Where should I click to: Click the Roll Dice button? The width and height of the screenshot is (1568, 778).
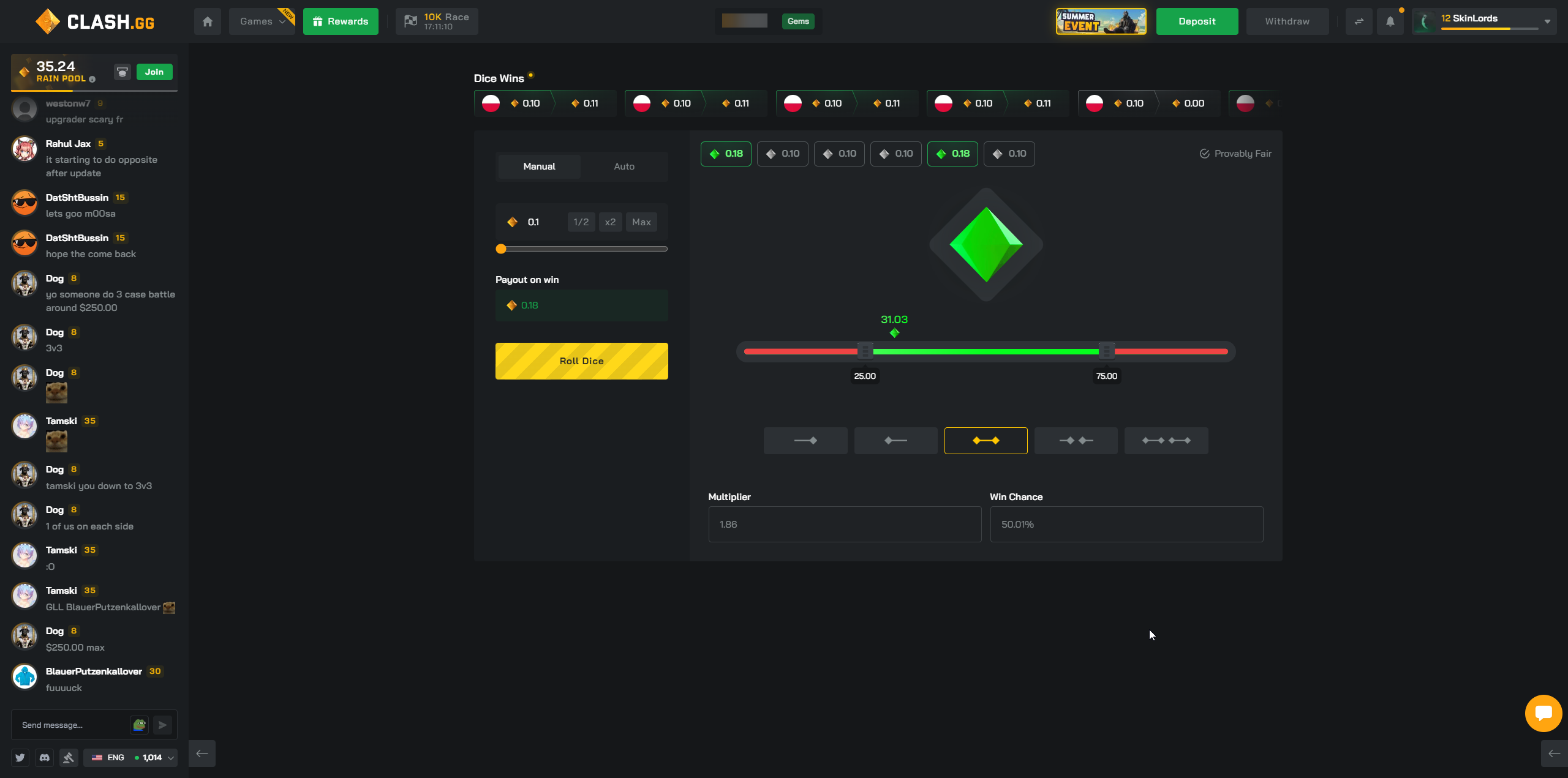pyautogui.click(x=582, y=360)
